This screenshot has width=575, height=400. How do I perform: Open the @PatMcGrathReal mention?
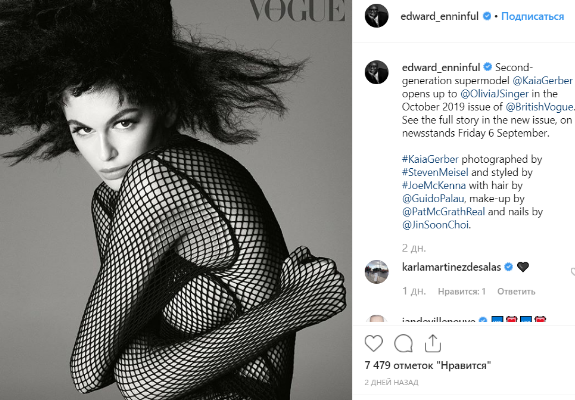(443, 212)
